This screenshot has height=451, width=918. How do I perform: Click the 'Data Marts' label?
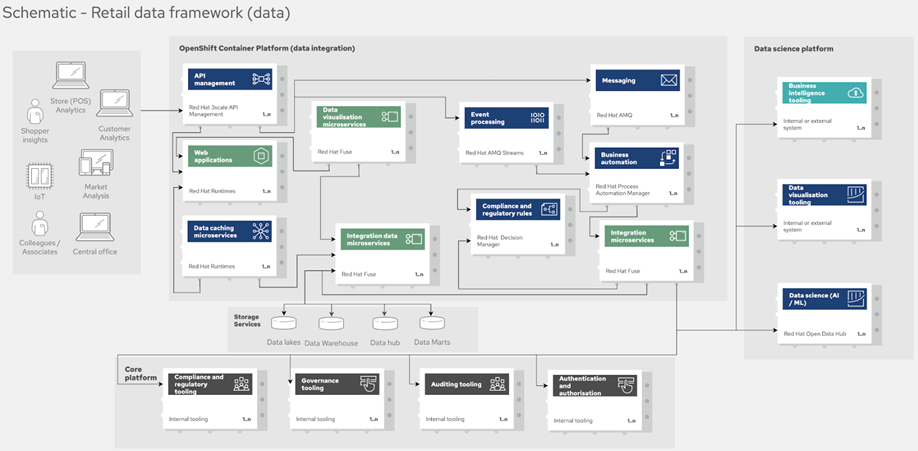click(x=432, y=342)
